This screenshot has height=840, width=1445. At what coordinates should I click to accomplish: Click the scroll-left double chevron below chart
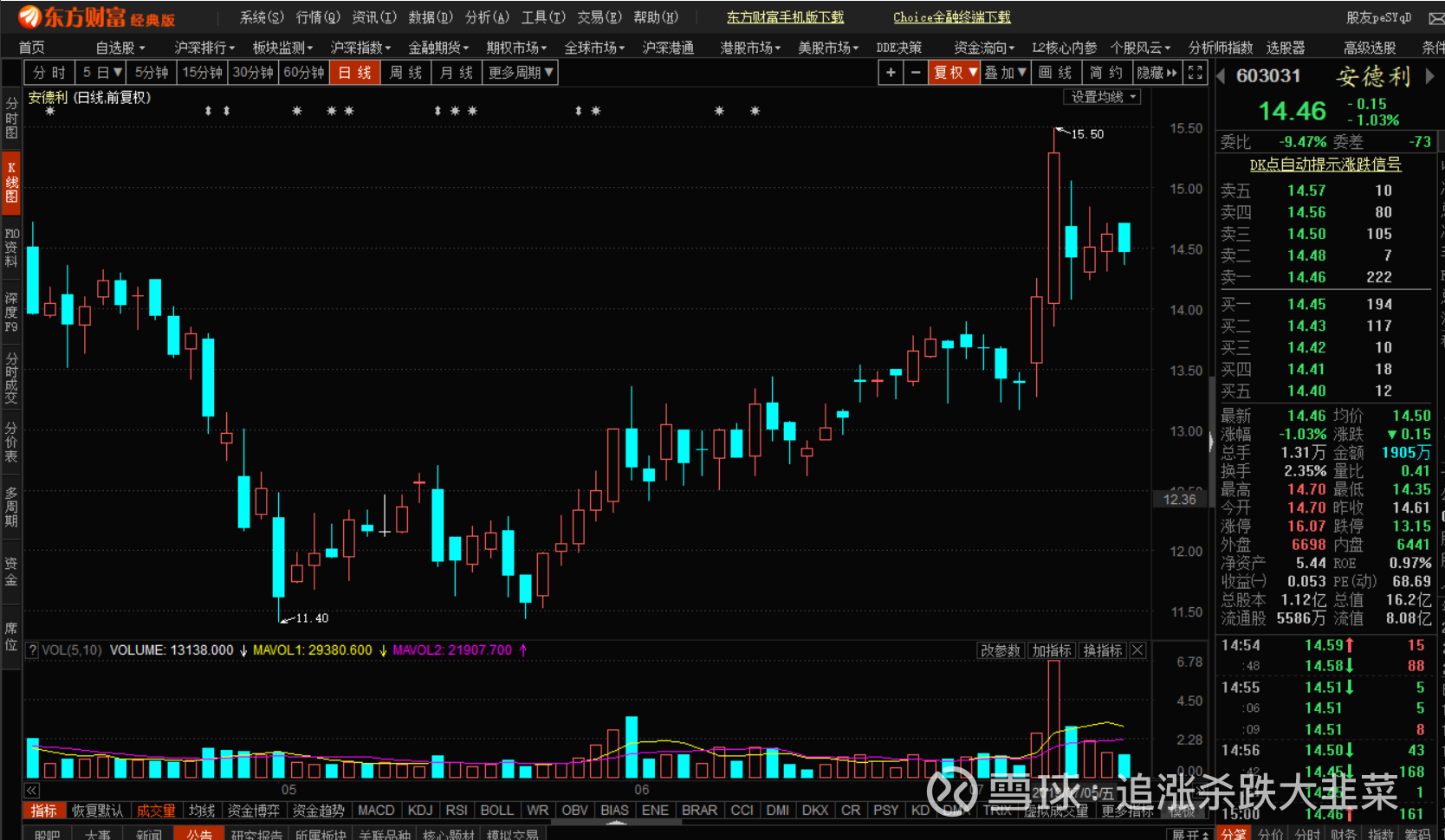[31, 790]
